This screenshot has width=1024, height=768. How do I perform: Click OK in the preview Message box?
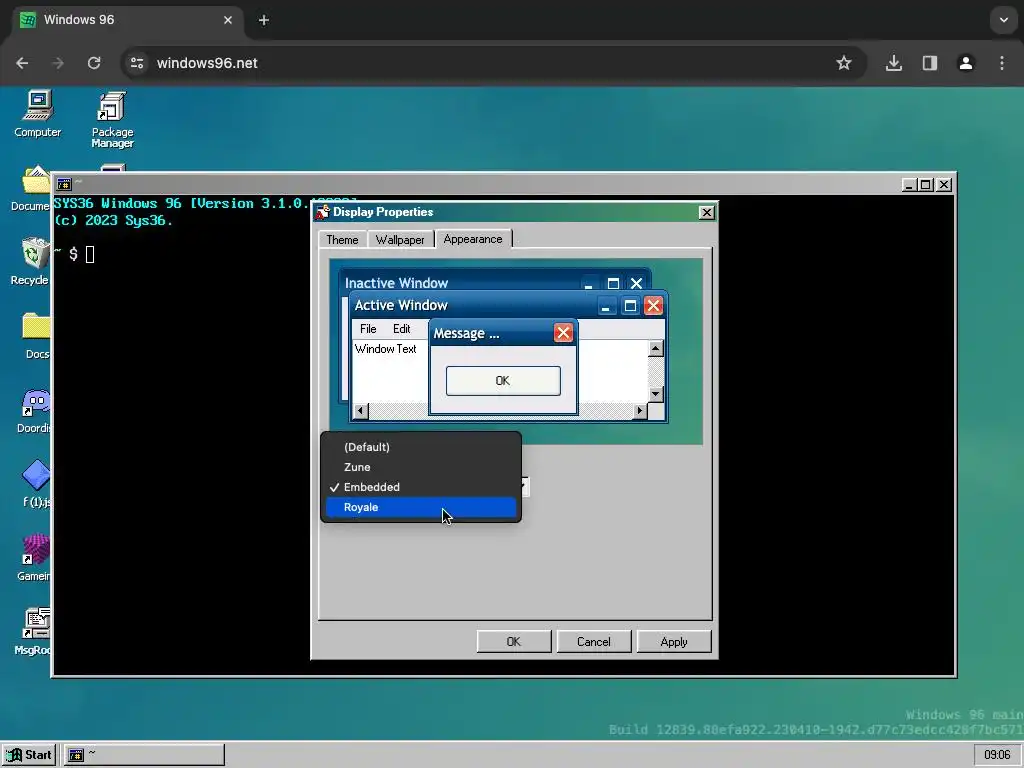(503, 381)
